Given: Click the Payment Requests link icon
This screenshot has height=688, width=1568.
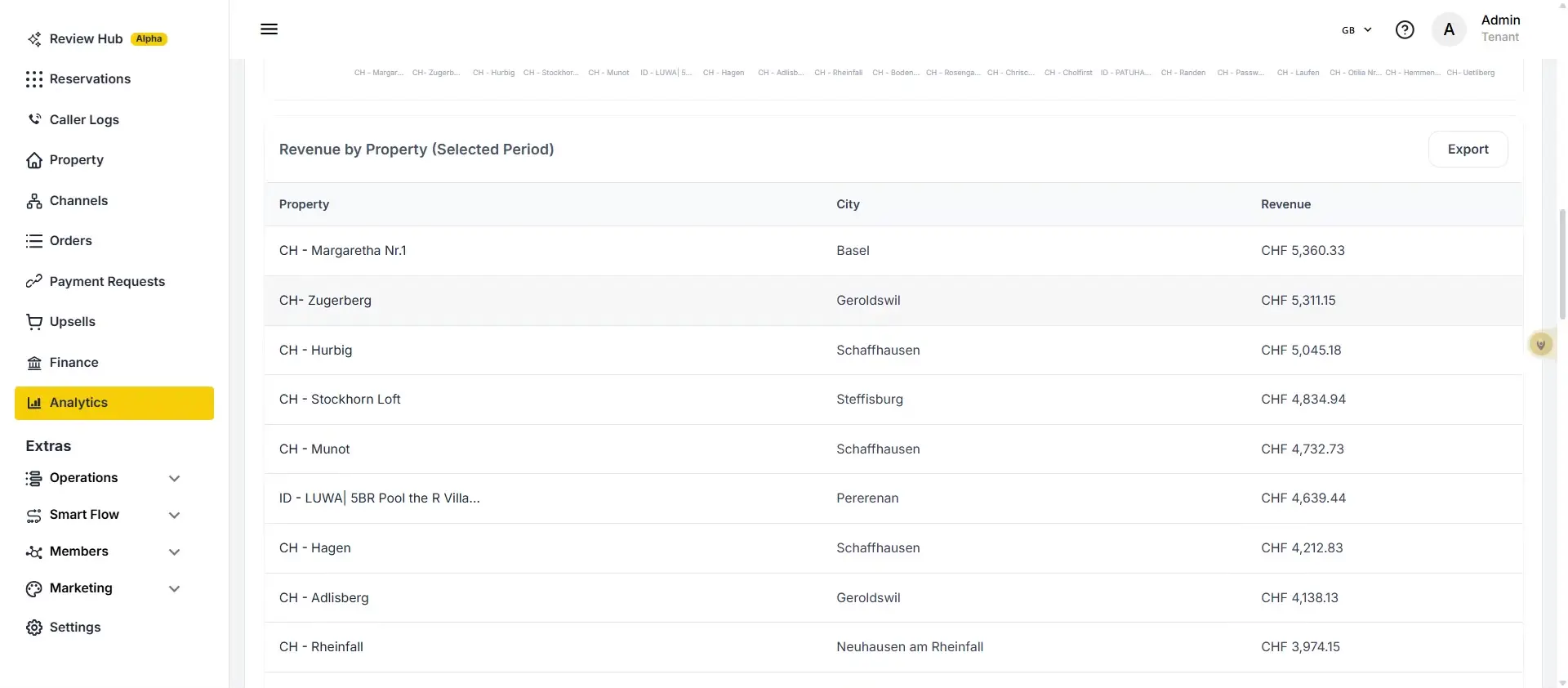Looking at the screenshot, I should click(x=34, y=282).
